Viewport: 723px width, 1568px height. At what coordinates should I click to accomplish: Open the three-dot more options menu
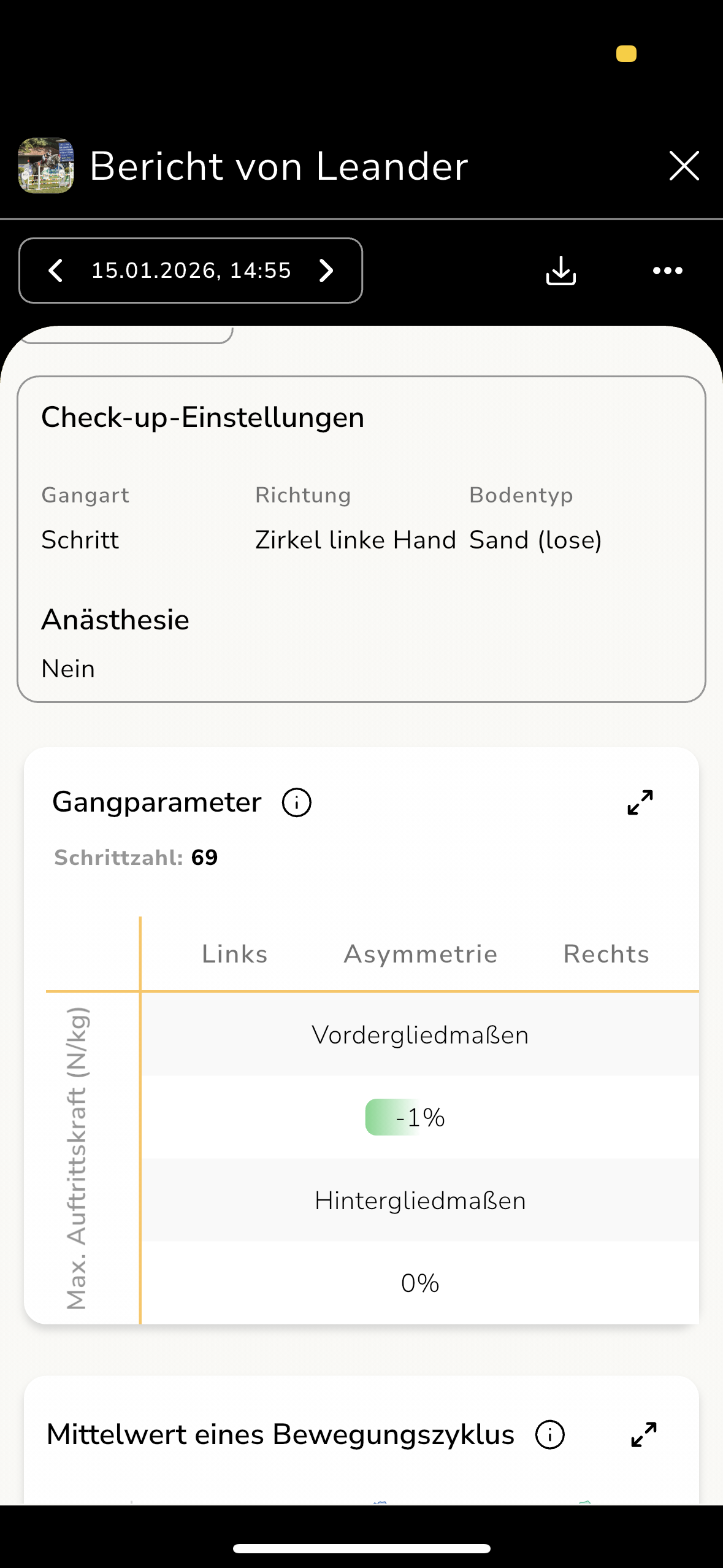pos(667,271)
